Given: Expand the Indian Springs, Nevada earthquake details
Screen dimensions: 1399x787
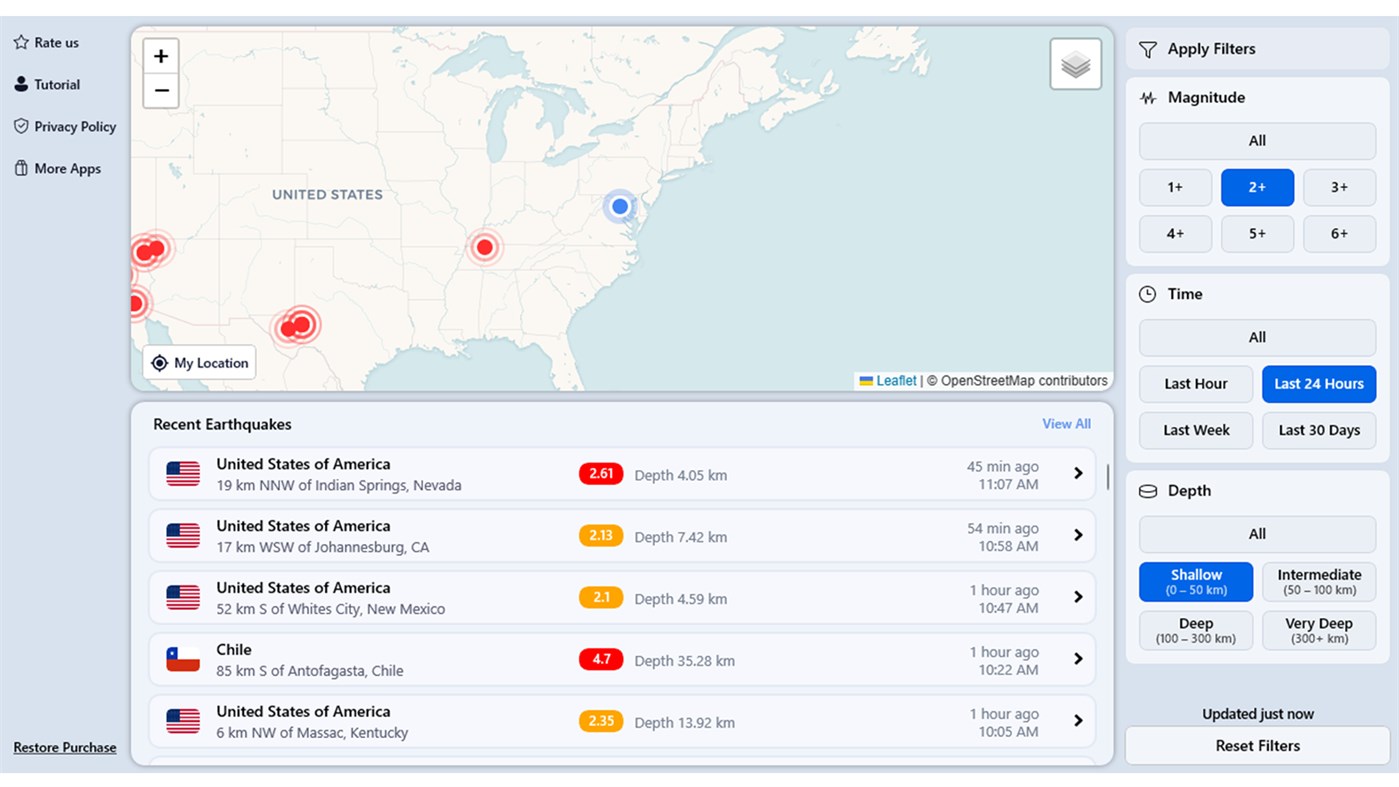Looking at the screenshot, I should [1078, 474].
